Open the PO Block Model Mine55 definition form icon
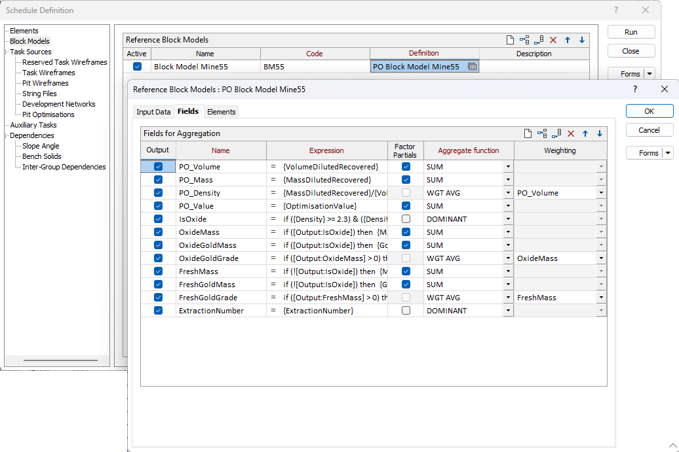The height and width of the screenshot is (452, 679). tap(473, 67)
